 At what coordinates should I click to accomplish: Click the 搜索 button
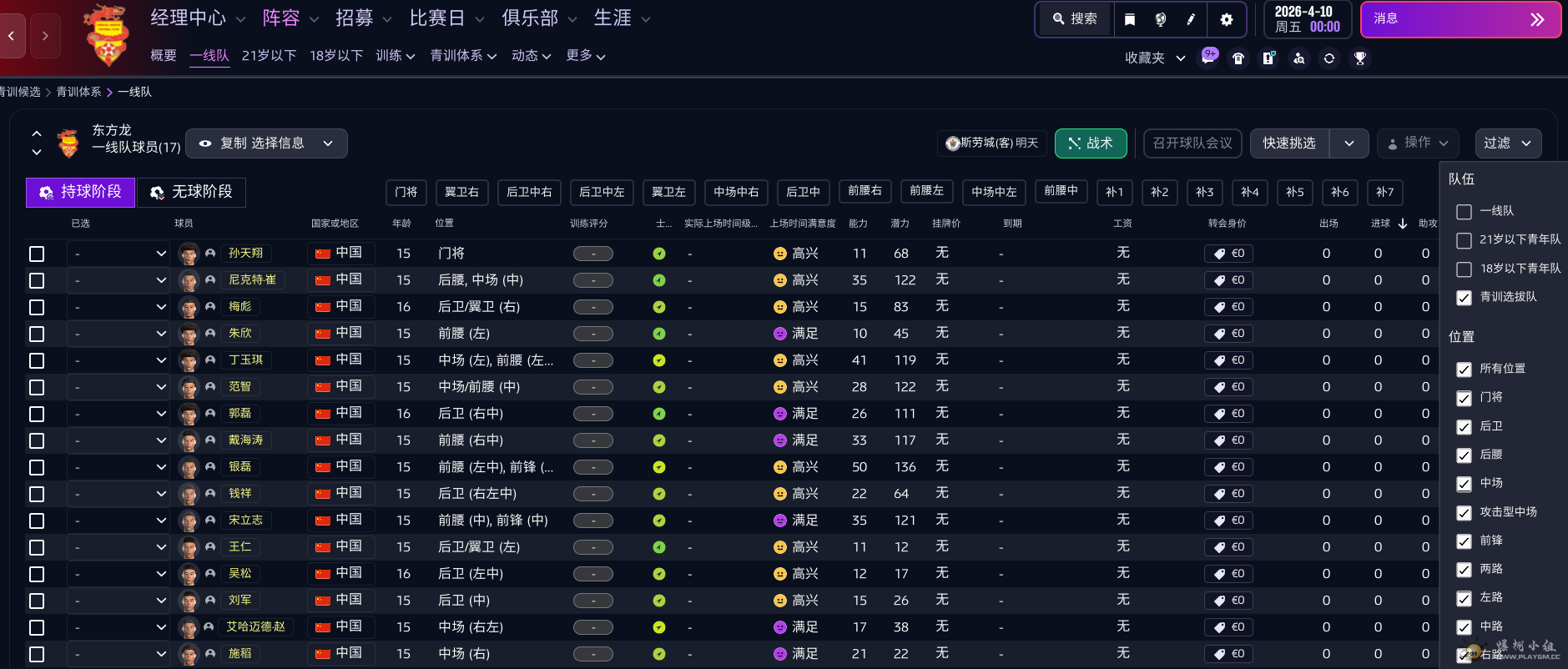[1075, 19]
